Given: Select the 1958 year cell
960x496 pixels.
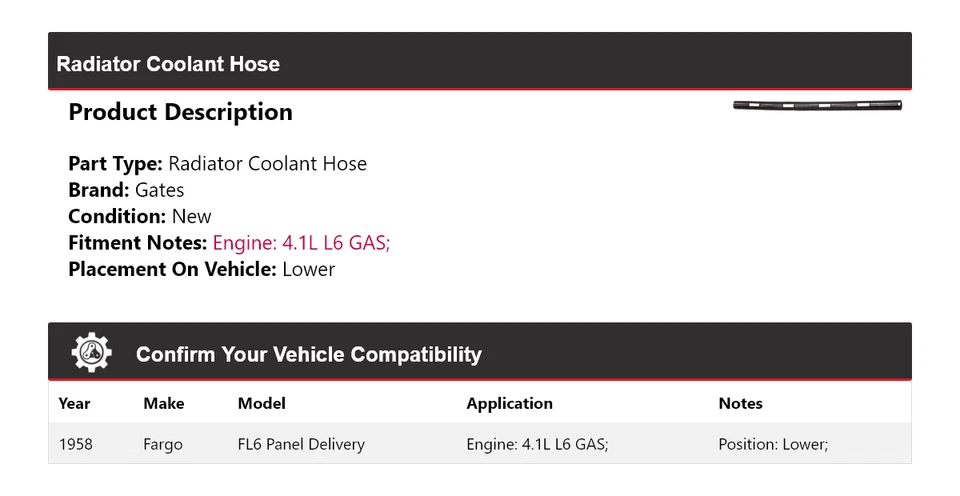Looking at the screenshot, I should click(75, 444).
